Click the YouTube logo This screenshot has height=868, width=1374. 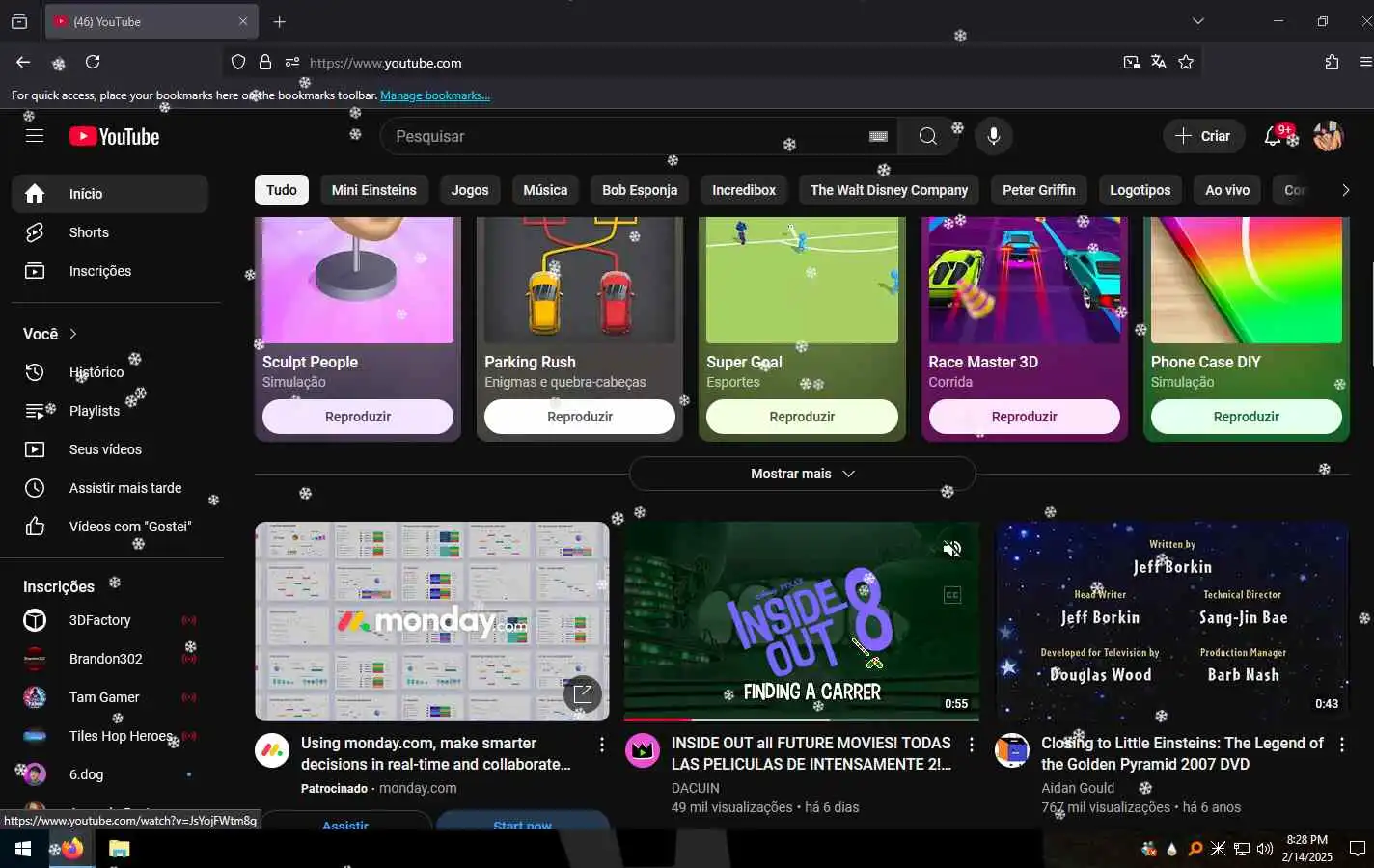point(114,137)
